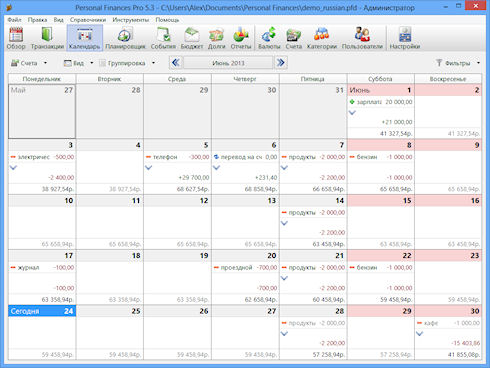This screenshot has width=490, height=368.
Task: Open the Отчеты reports icon
Action: pos(241,38)
